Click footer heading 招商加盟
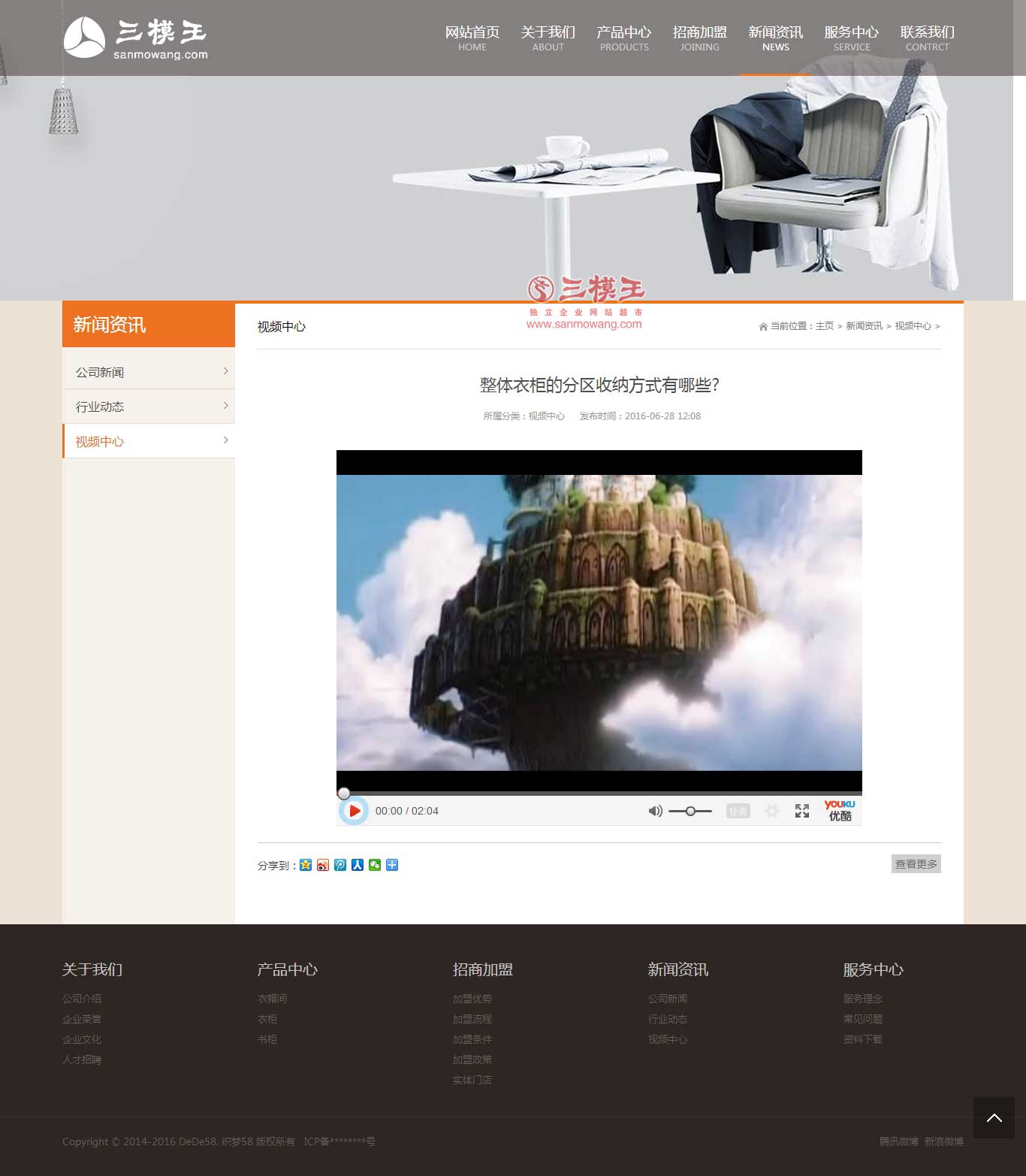Viewport: 1026px width, 1176px height. (483, 969)
